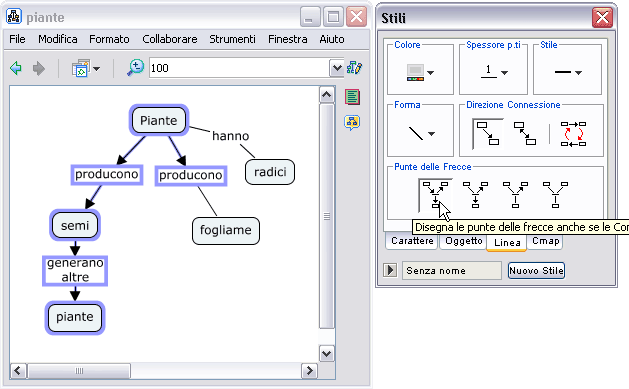Click the green list view side icon

tap(352, 97)
